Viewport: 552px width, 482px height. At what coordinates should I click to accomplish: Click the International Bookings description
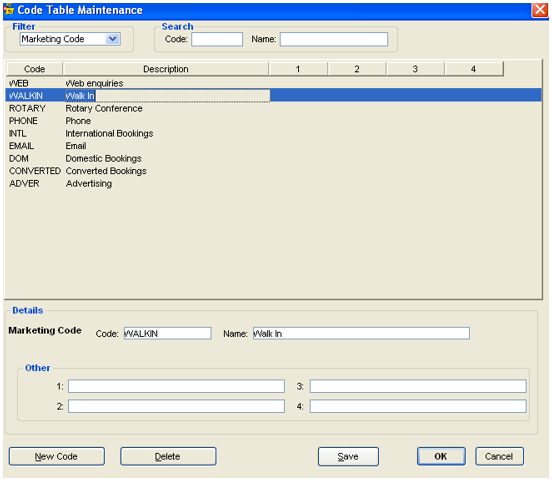click(x=109, y=133)
